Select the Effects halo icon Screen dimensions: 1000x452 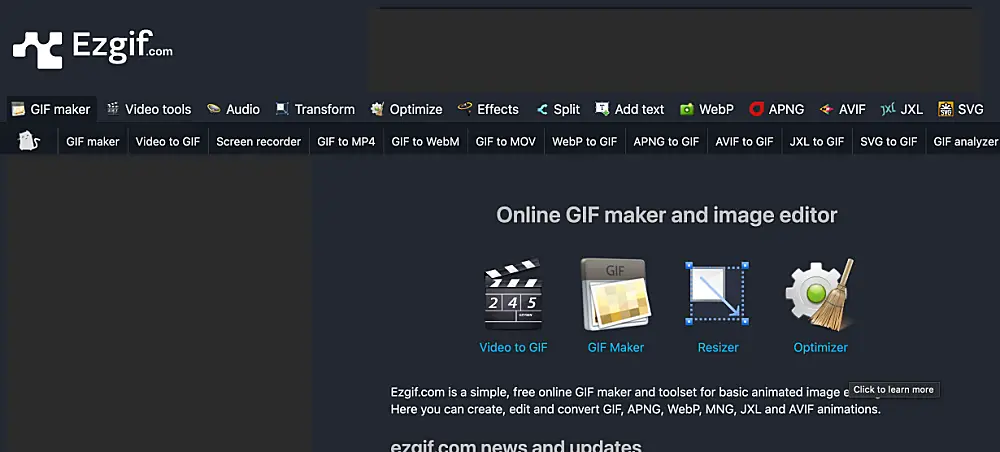tap(465, 108)
